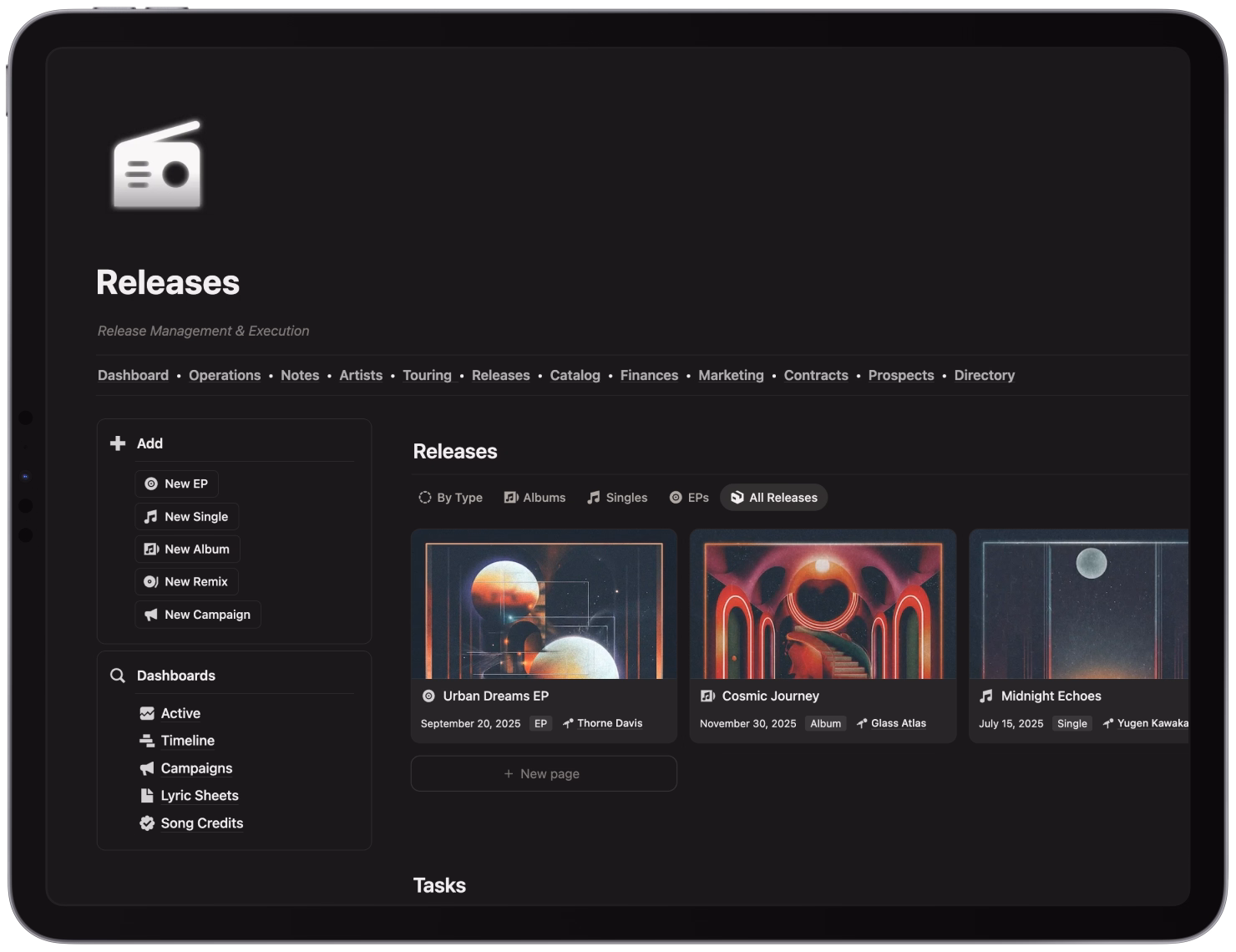Click the vinyl record icon on New EP

pos(150,484)
